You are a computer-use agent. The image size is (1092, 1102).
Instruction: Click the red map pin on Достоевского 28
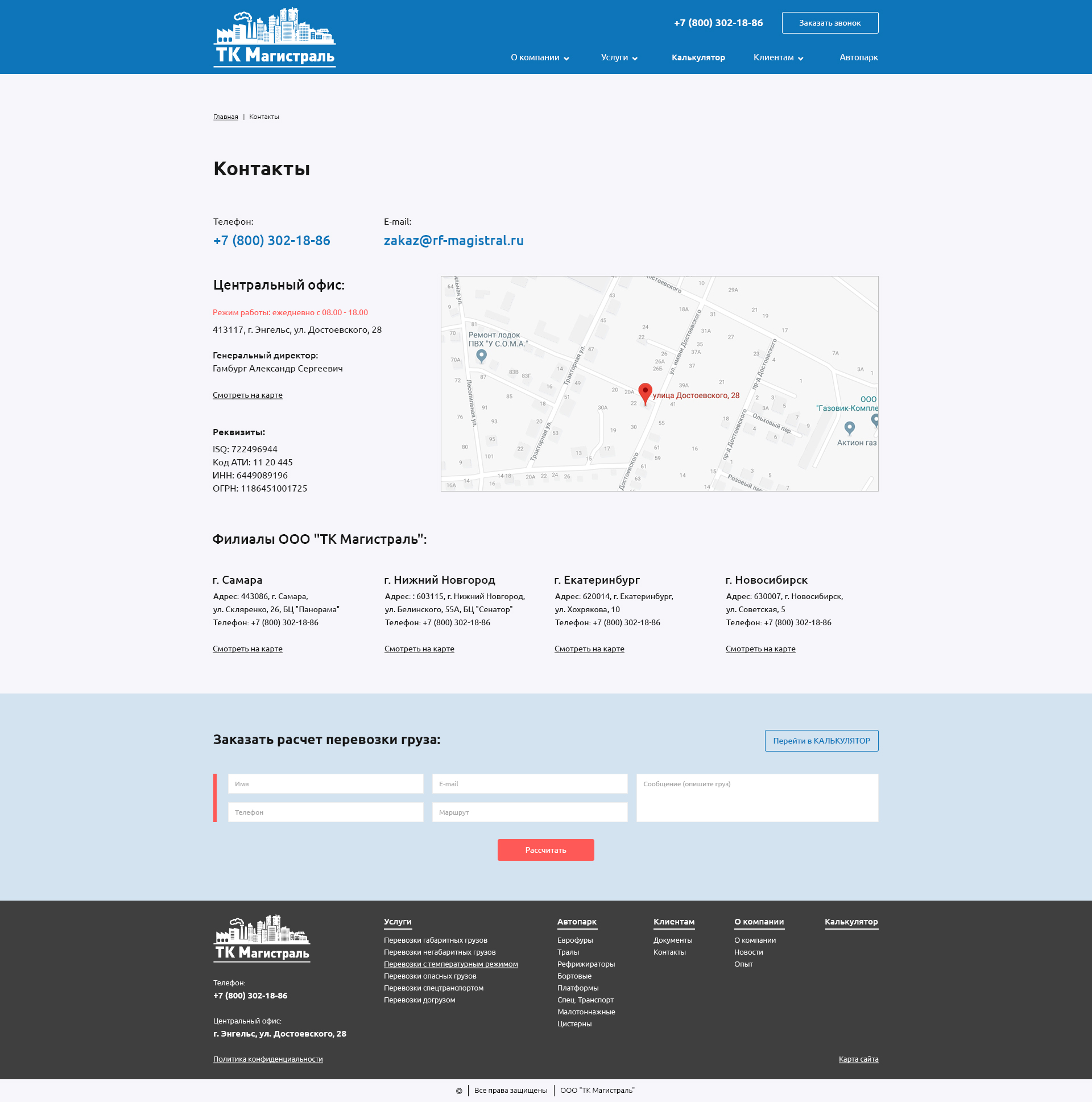[645, 393]
